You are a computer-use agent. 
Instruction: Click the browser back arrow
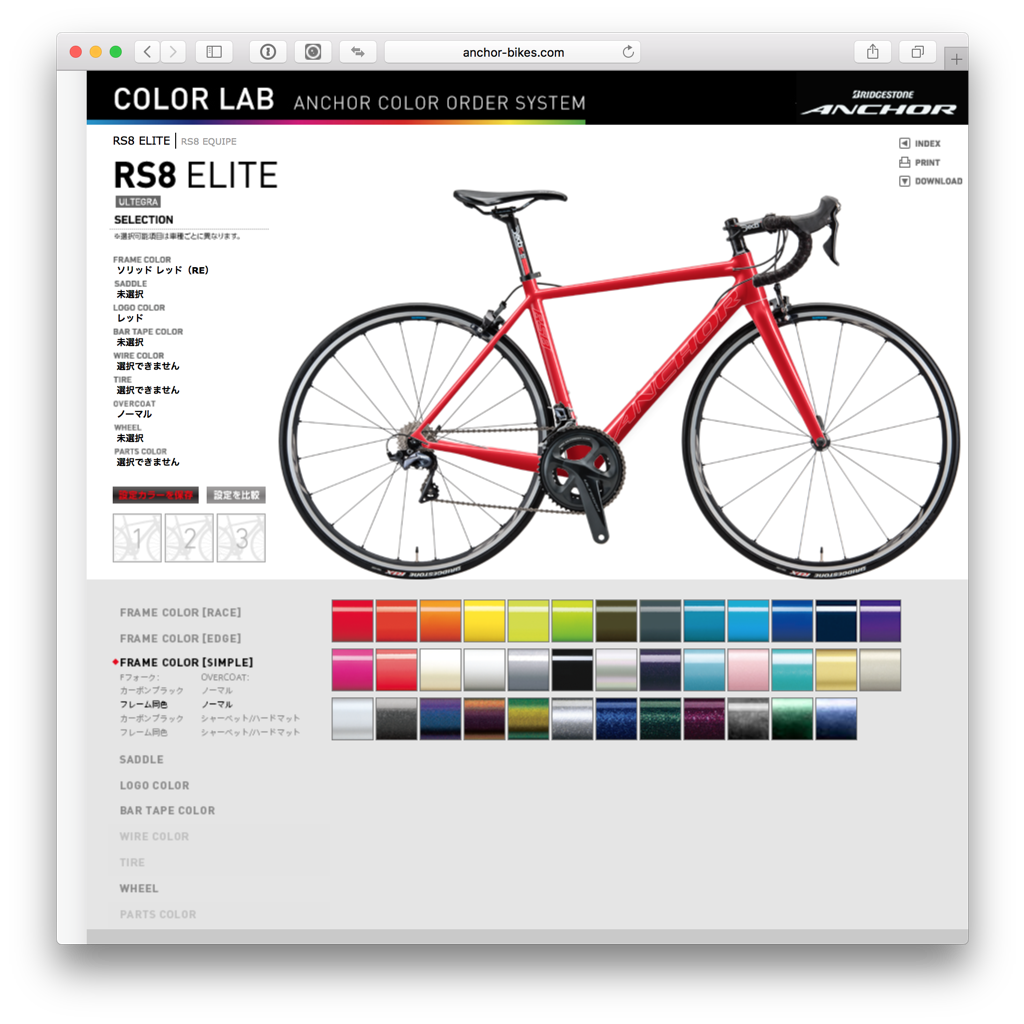pos(148,52)
